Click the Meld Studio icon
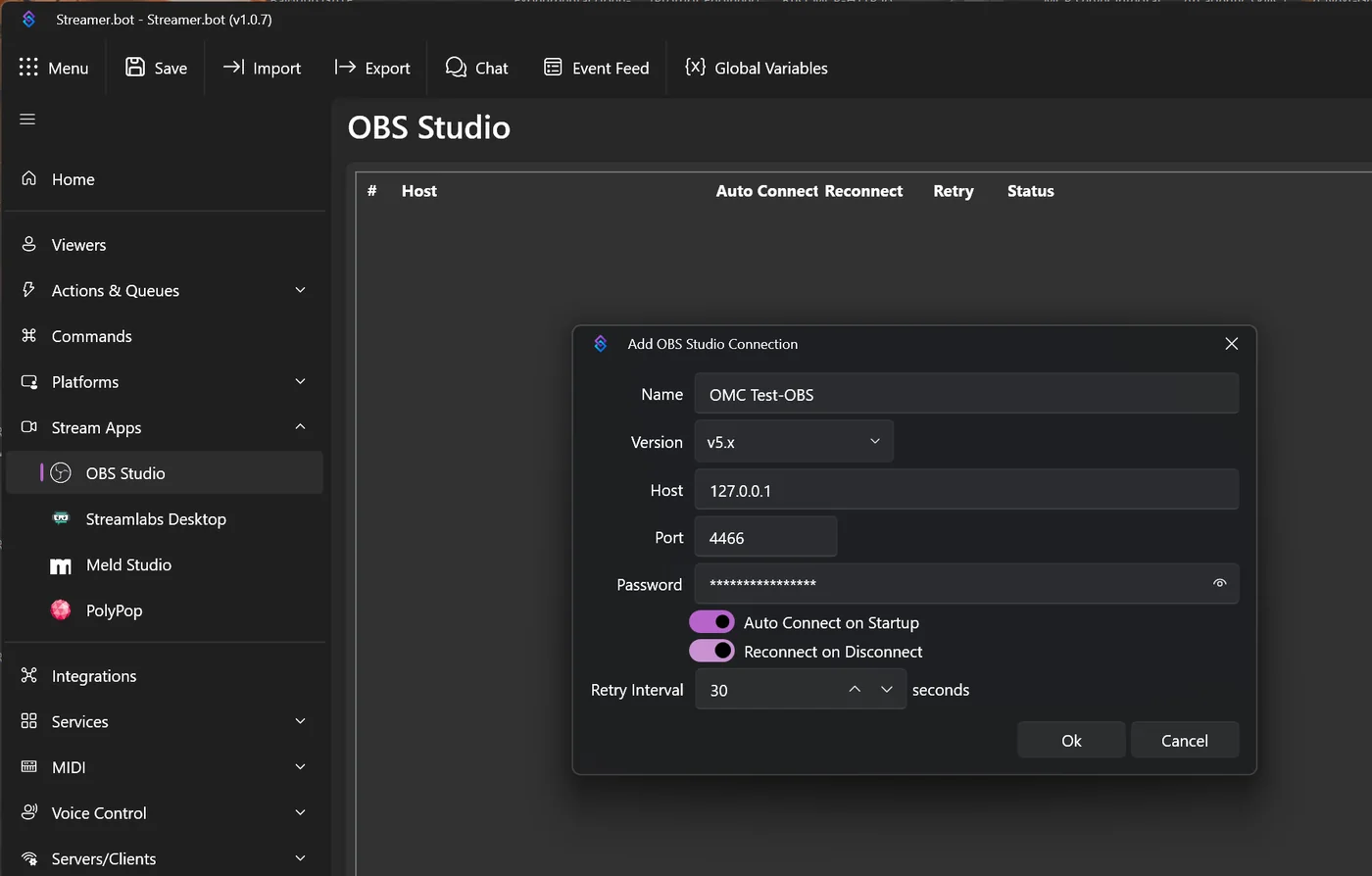Viewport: 1372px width, 876px height. [x=61, y=565]
